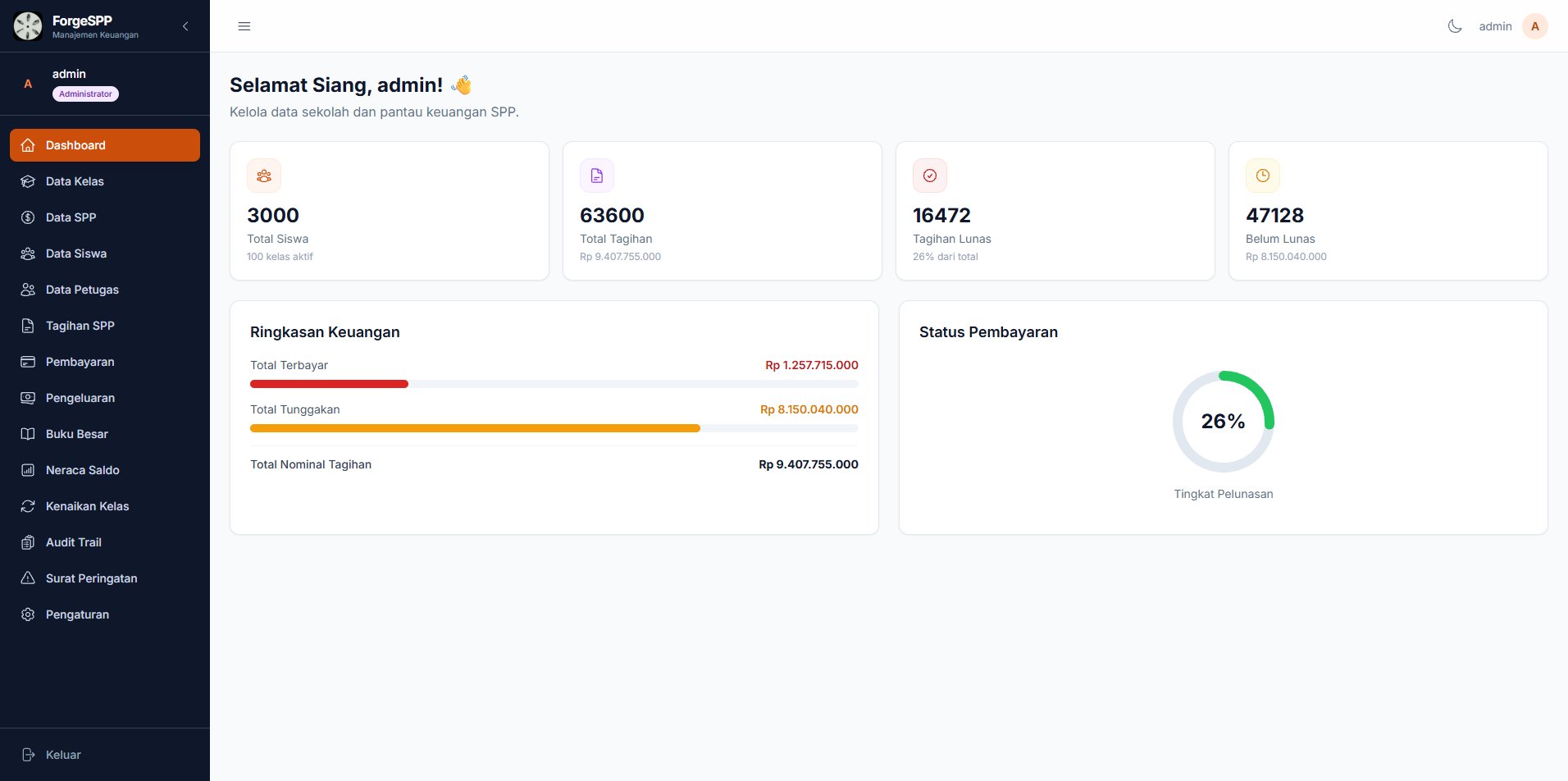Open the Neraca Saldo menu item
This screenshot has height=781, width=1568.
(x=105, y=470)
